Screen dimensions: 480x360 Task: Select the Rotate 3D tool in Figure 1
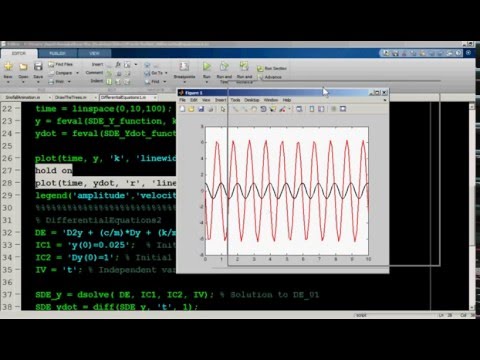click(263, 109)
